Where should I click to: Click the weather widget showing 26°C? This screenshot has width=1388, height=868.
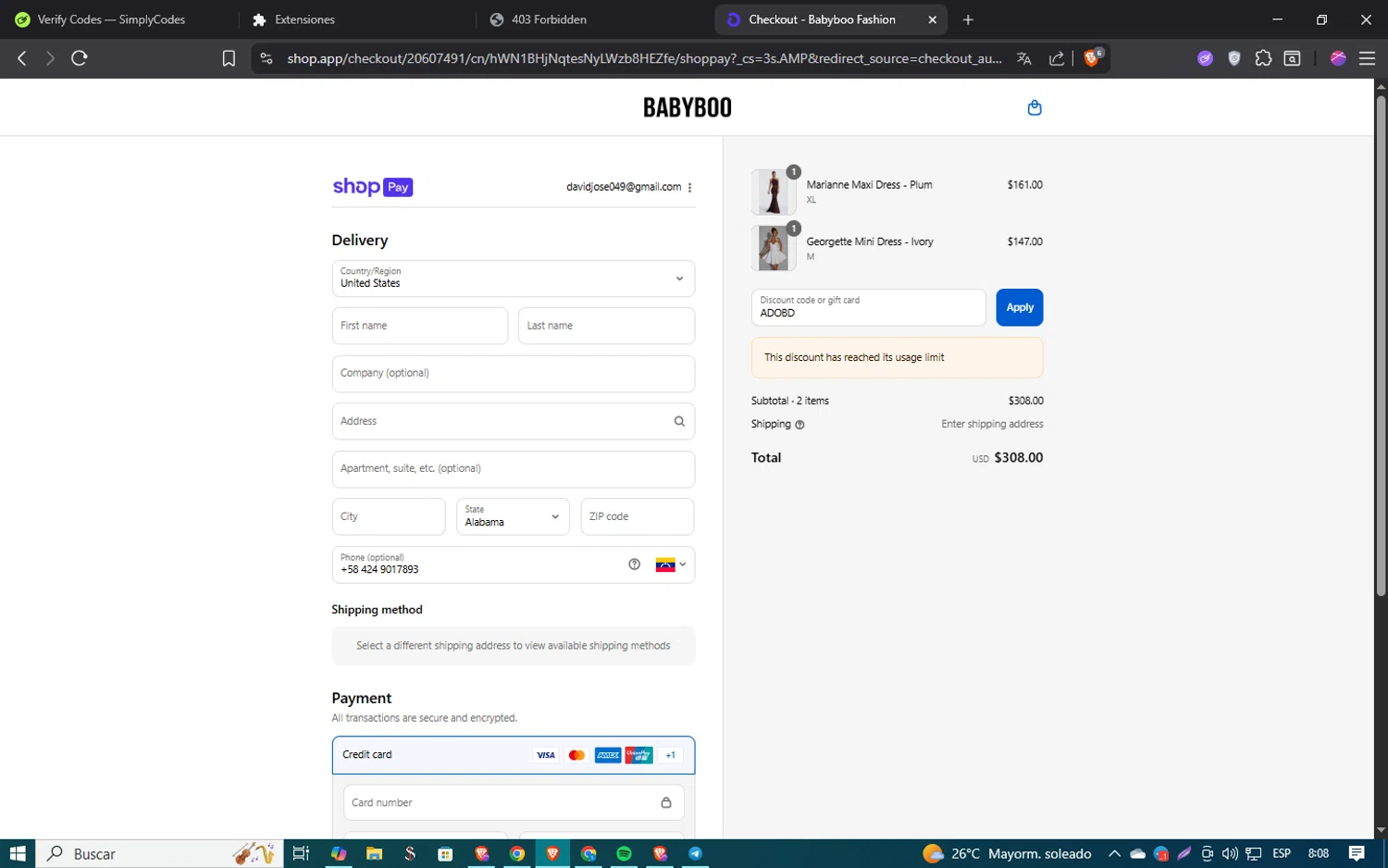[1007, 853]
